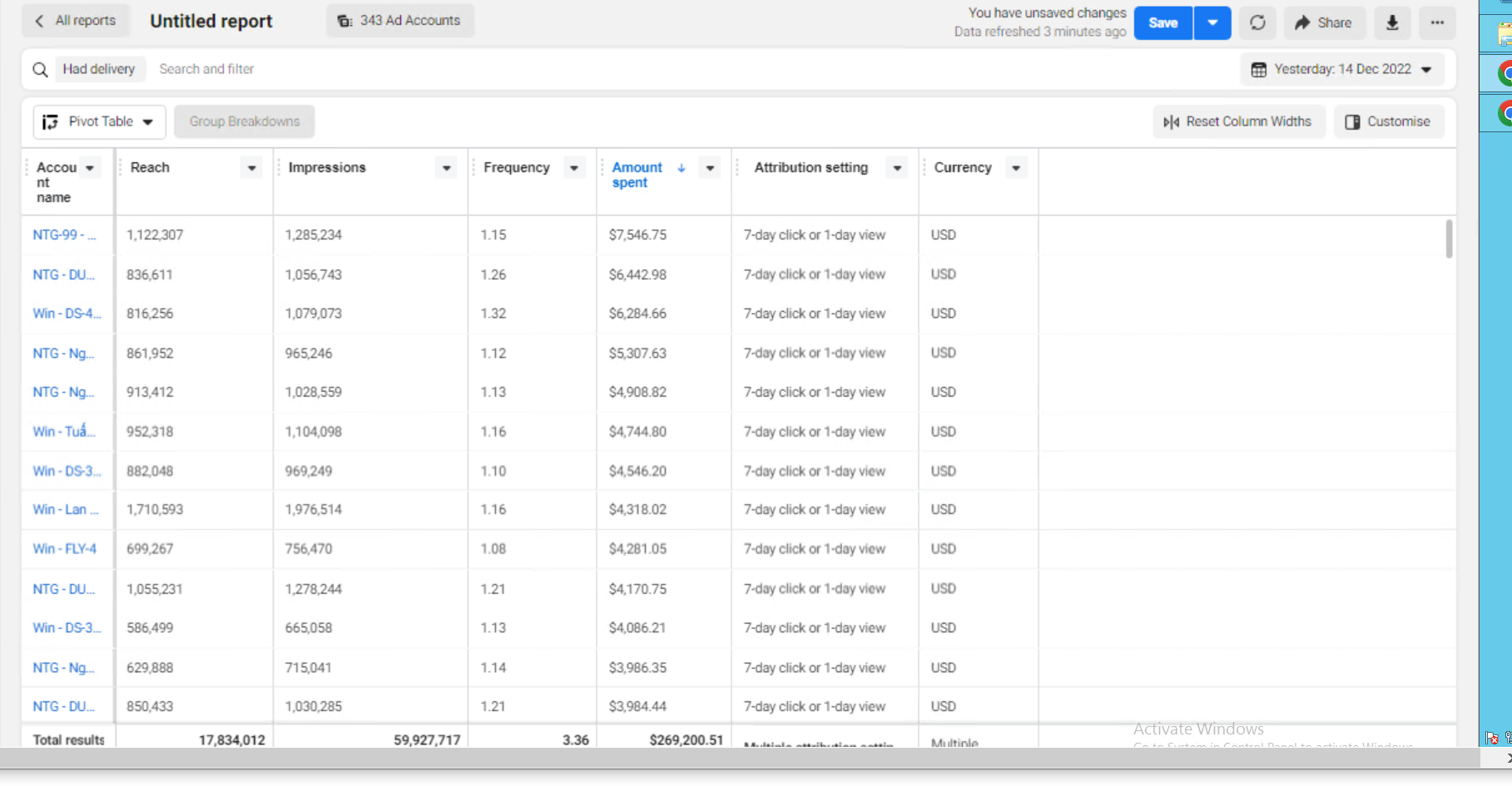
Task: Click the Impressions column drag handle
Action: tap(278, 167)
